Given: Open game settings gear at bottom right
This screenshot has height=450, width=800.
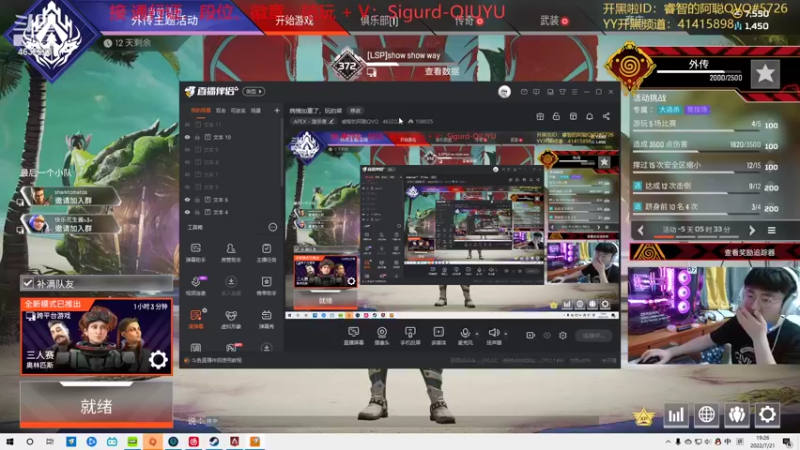Looking at the screenshot, I should tap(767, 414).
